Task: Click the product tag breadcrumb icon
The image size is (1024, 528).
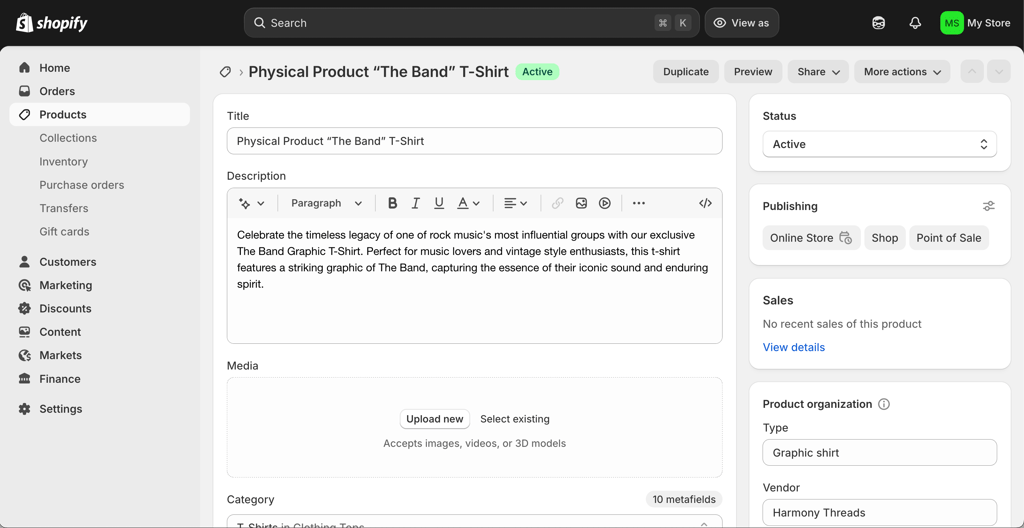Action: click(225, 72)
